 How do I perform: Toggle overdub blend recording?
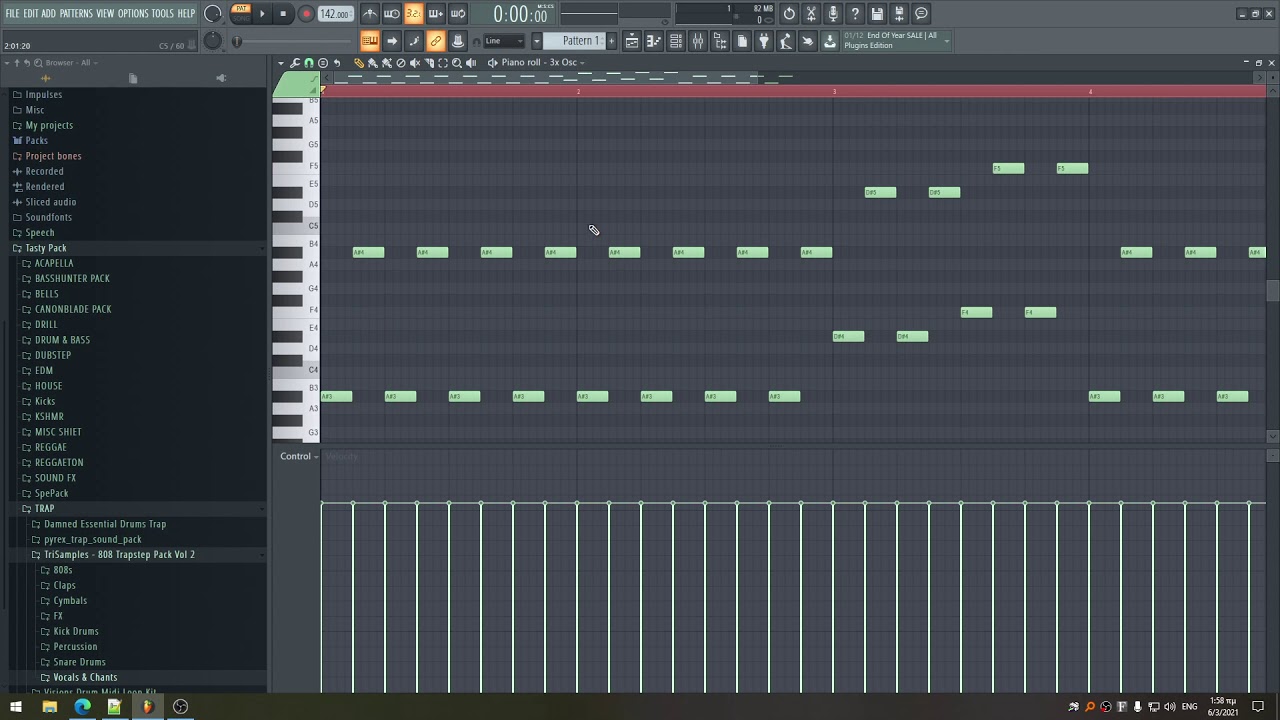click(435, 14)
